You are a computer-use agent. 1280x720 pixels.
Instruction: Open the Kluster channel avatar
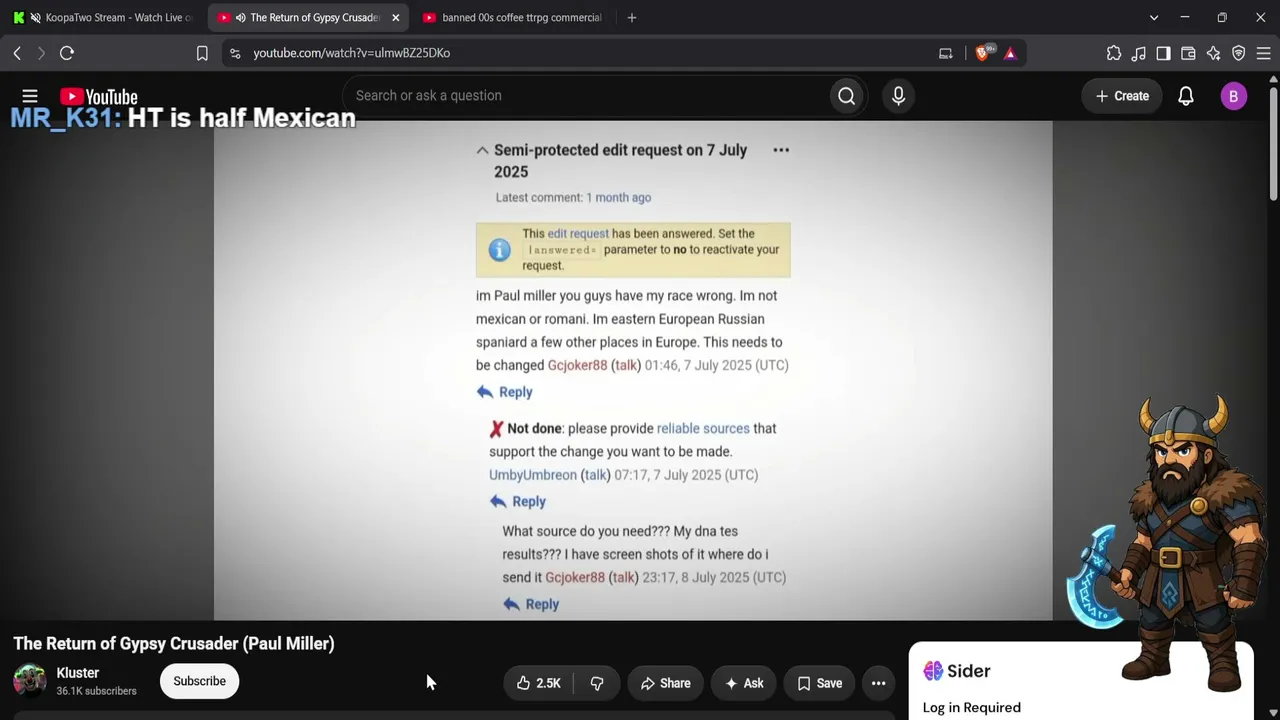point(30,681)
